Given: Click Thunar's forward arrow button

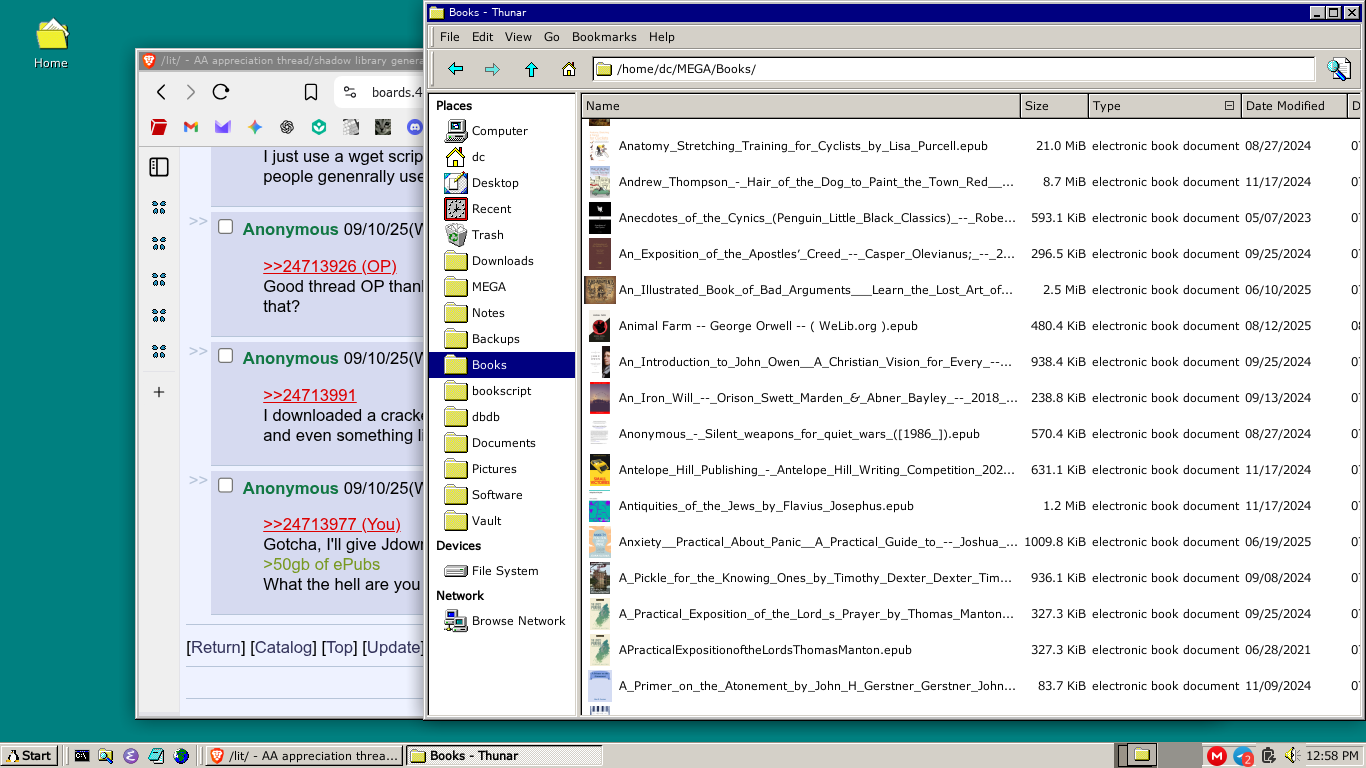Looking at the screenshot, I should (492, 69).
